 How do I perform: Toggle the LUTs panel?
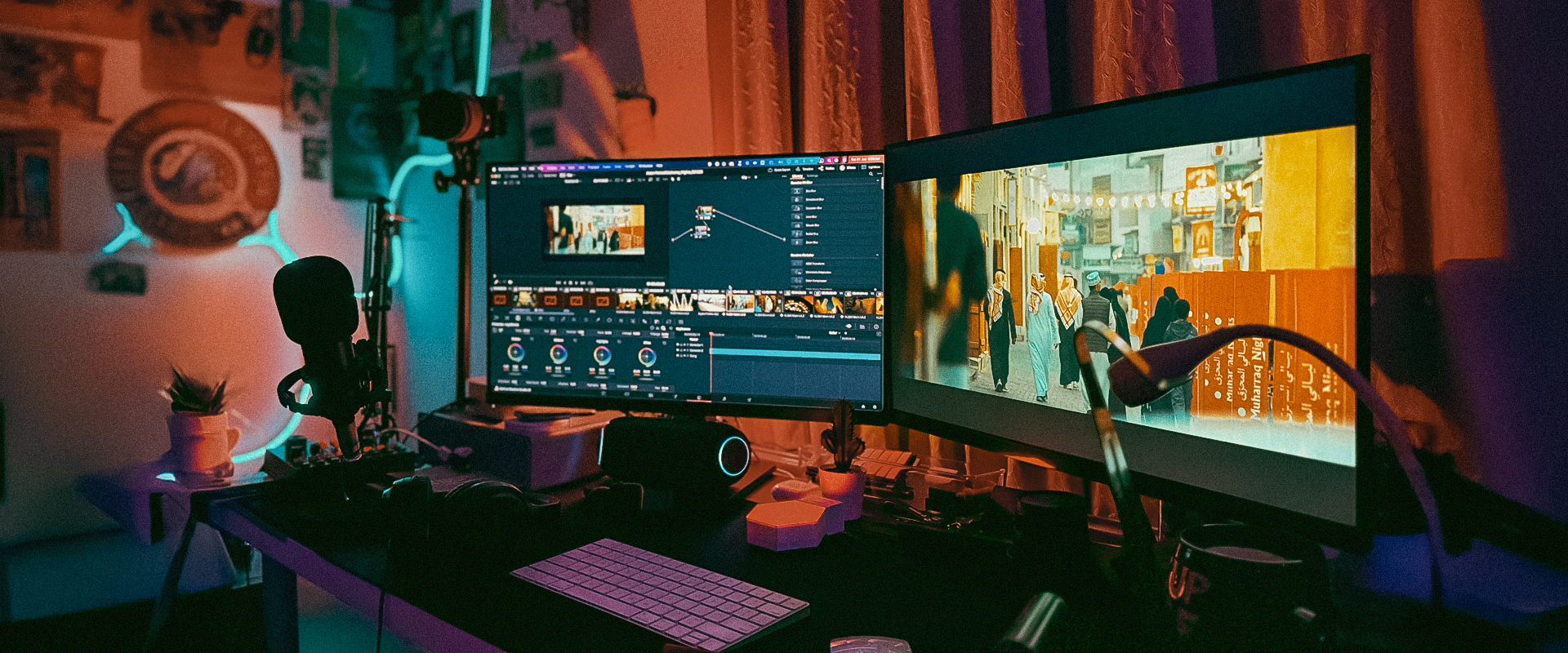(x=528, y=175)
